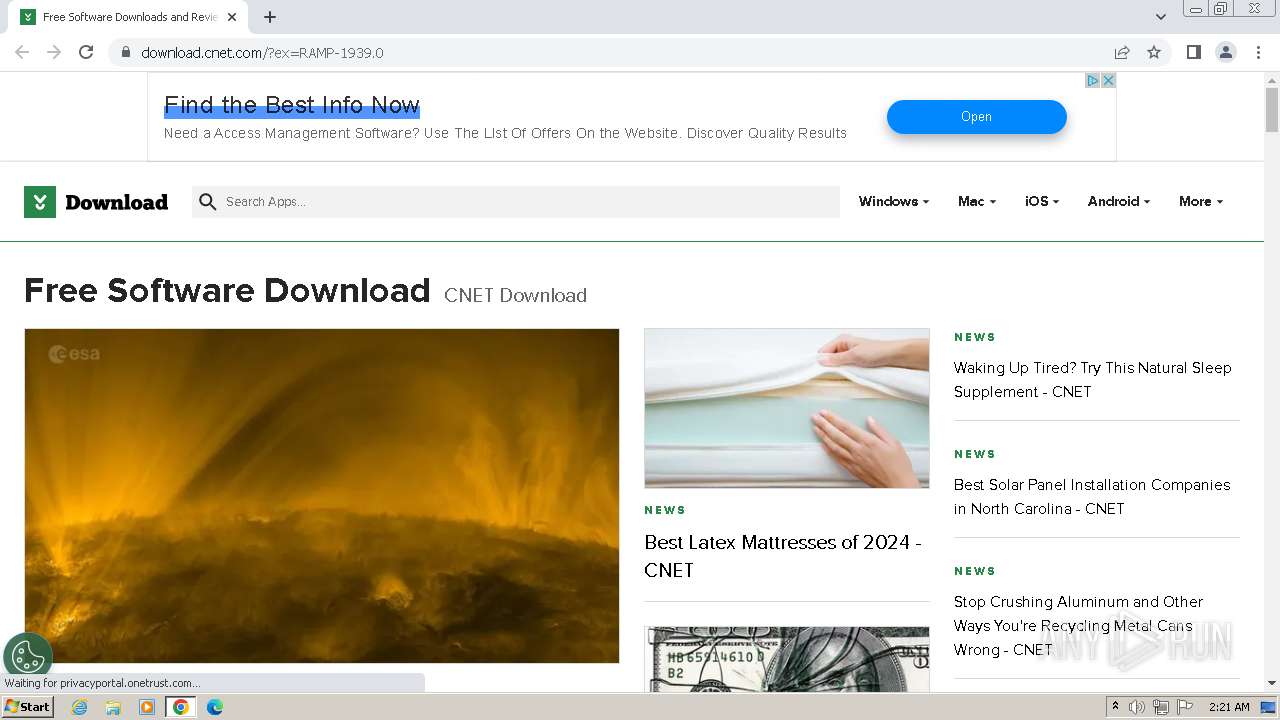Viewport: 1280px width, 720px height.
Task: Open Stop Crushing Aluminum article link
Action: pyautogui.click(x=1078, y=626)
